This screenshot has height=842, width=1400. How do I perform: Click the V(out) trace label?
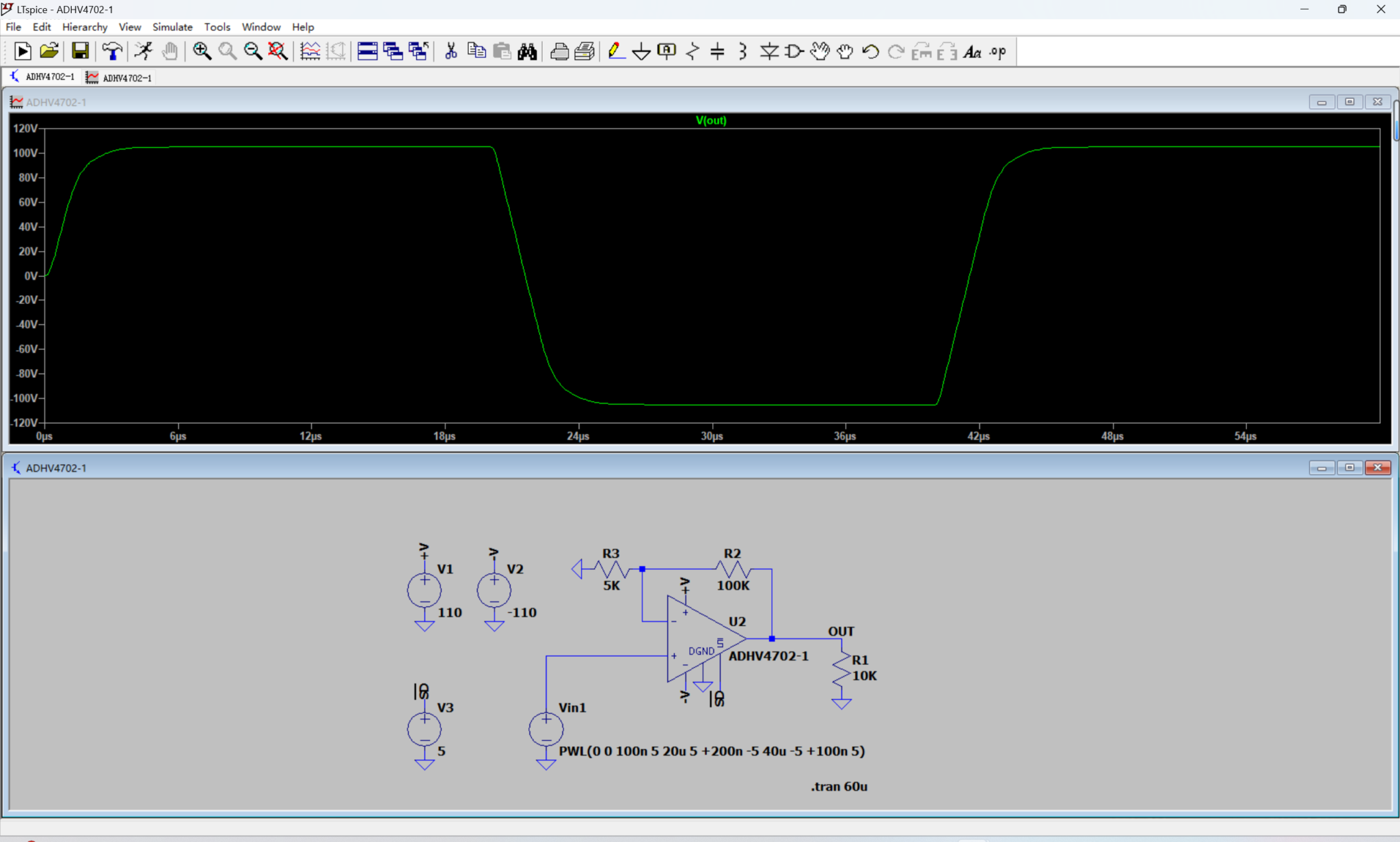tap(710, 120)
